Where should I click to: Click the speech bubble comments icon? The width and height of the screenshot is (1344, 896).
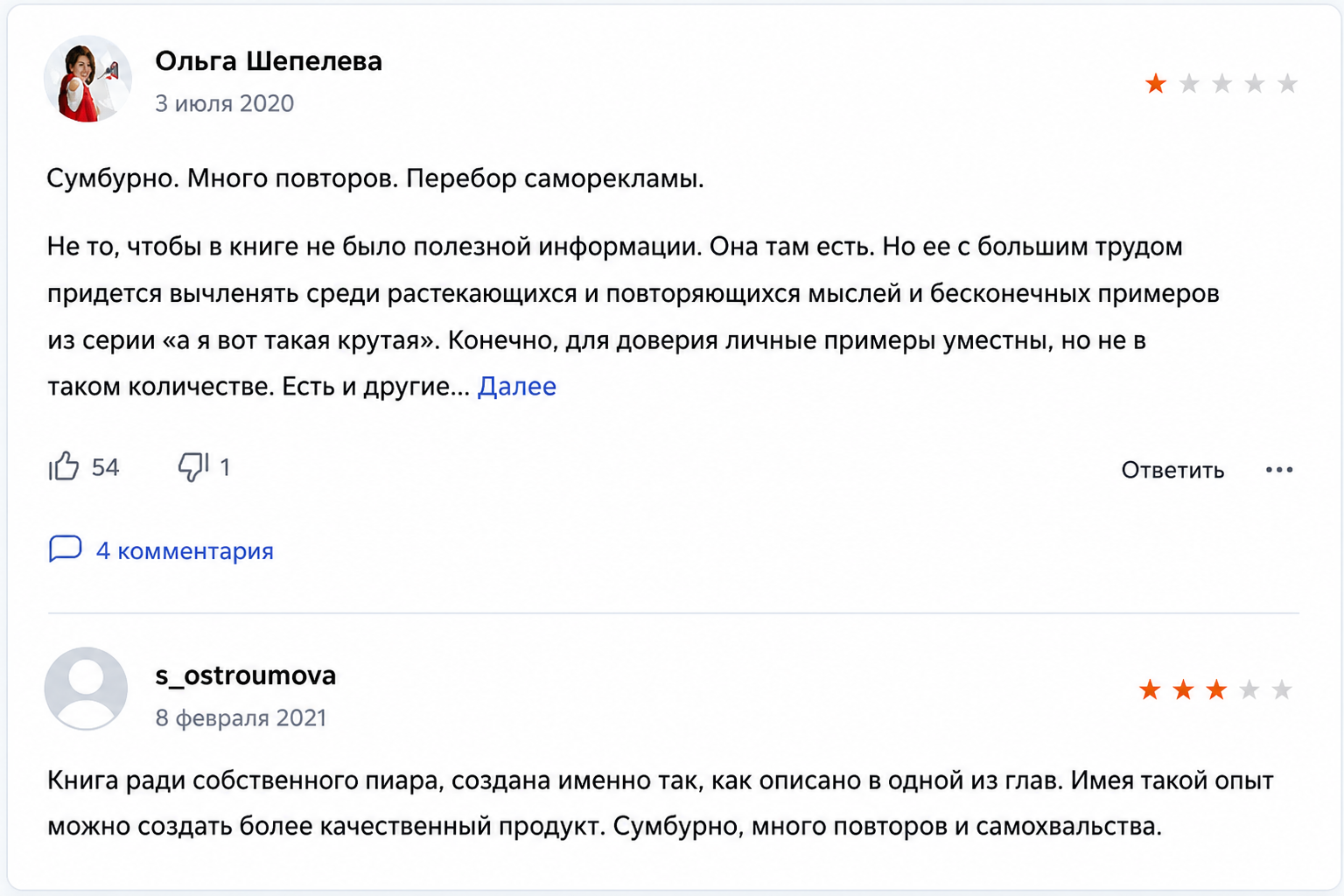point(65,549)
